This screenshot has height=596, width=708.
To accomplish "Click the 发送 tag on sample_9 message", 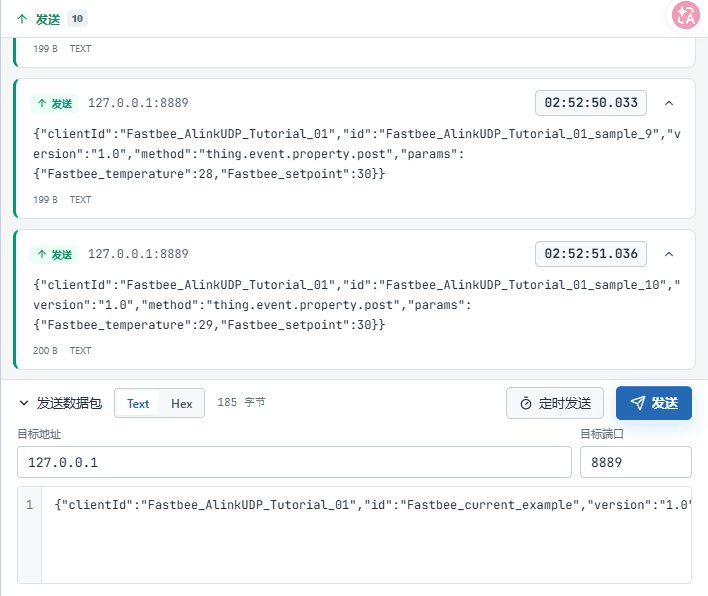I will point(54,103).
